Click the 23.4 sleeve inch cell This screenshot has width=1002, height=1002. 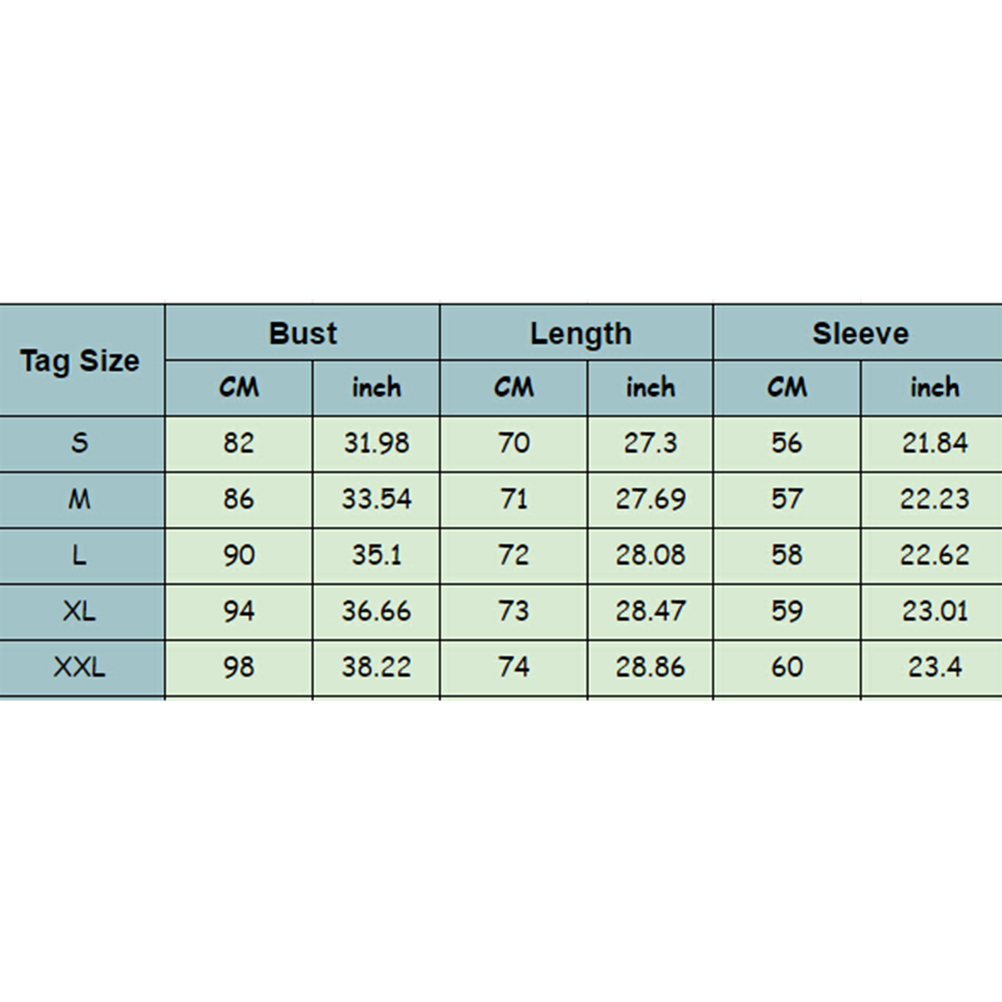point(934,667)
